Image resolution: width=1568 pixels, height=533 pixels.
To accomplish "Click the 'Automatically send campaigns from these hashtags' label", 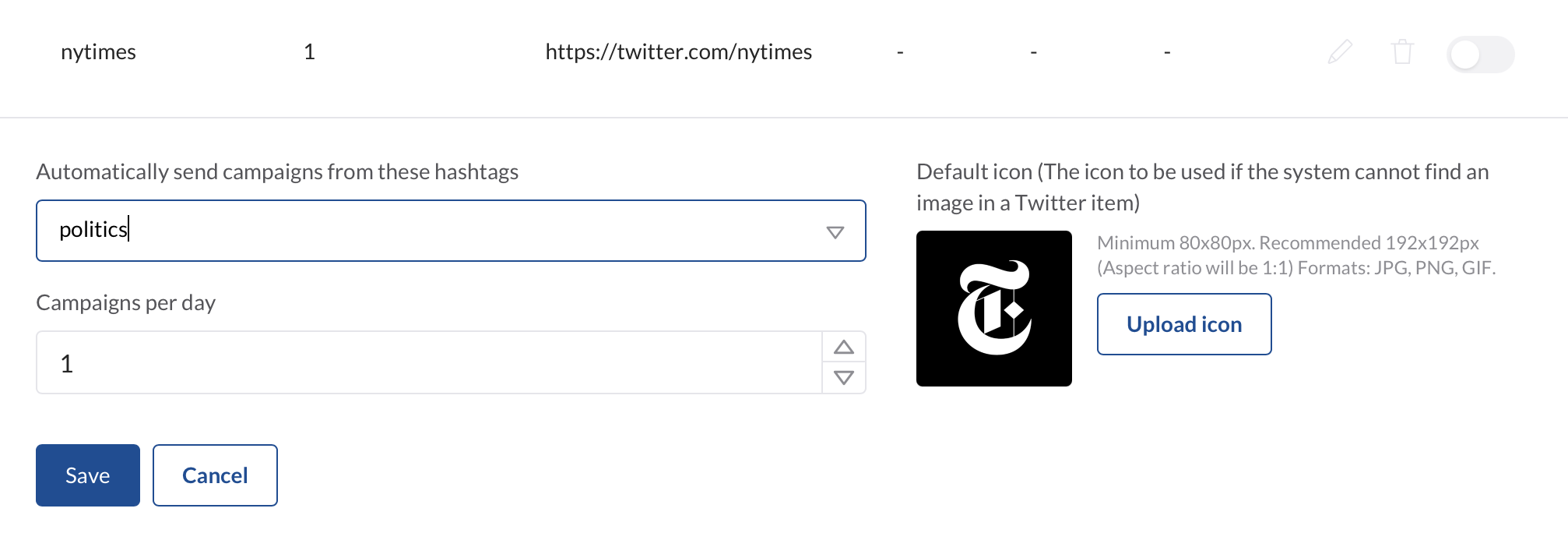I will (277, 171).
